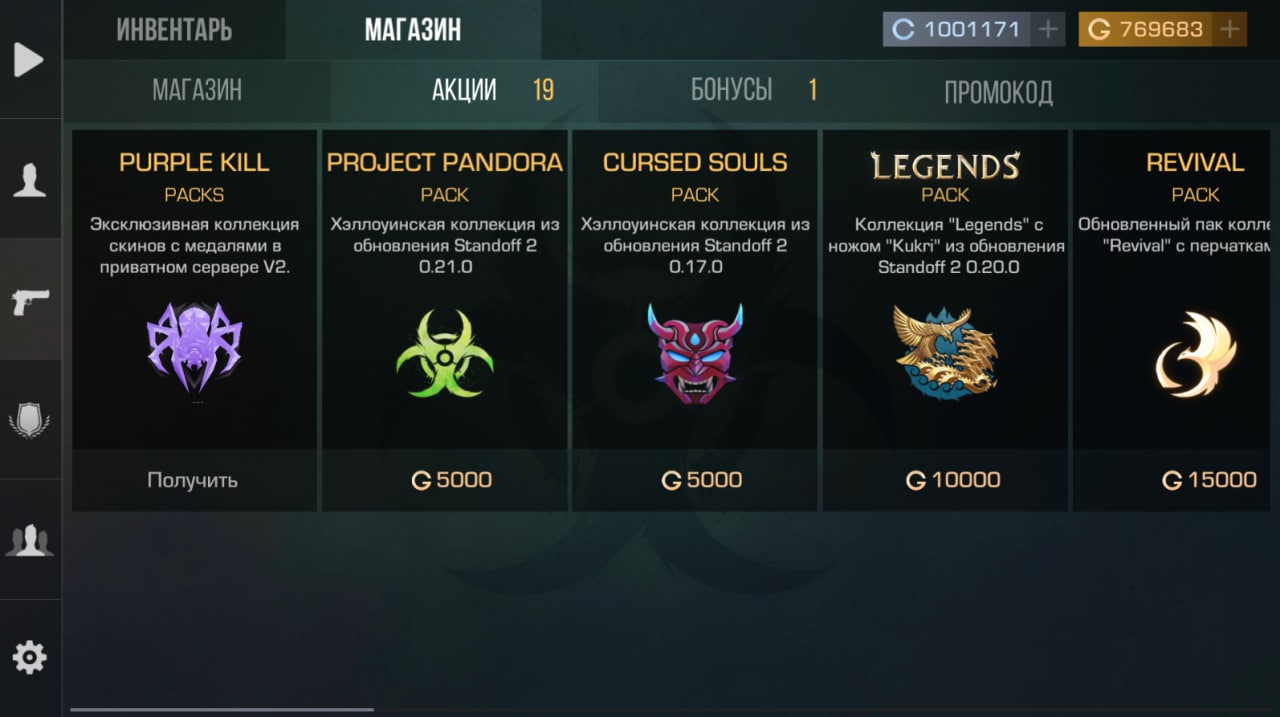The height and width of the screenshot is (717, 1280).
Task: Click Получить on the Purple Kill pack
Action: (193, 480)
